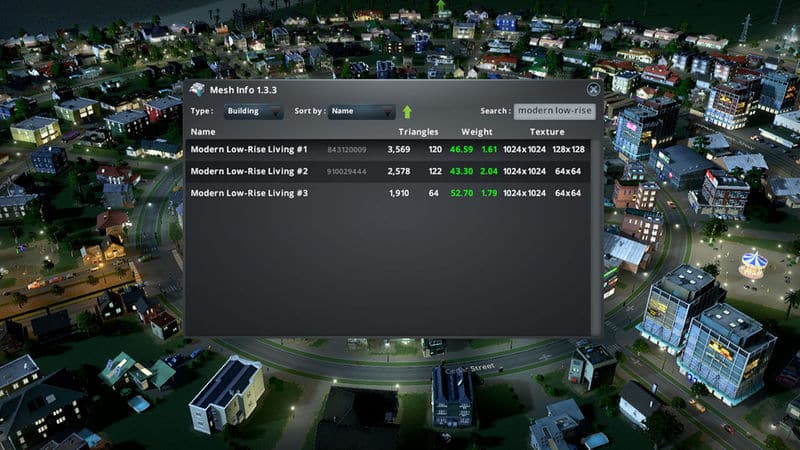
Task: Open the Type dropdown set to Building
Action: tap(253, 112)
